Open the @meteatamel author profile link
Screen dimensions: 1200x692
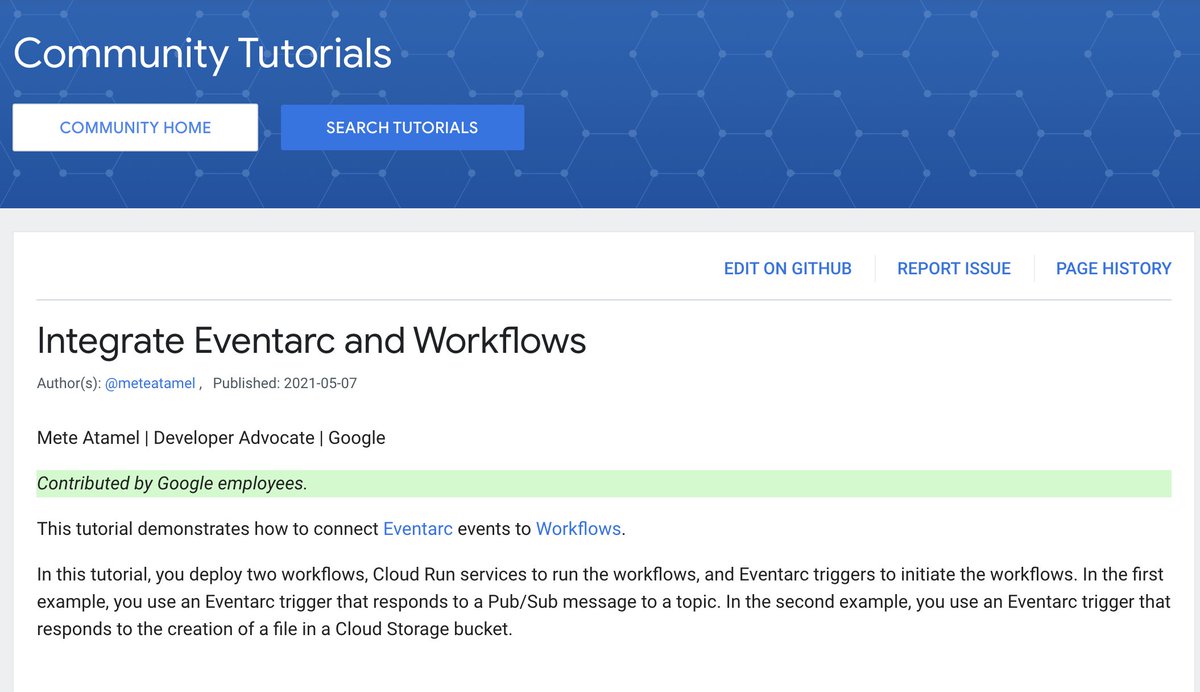(150, 383)
